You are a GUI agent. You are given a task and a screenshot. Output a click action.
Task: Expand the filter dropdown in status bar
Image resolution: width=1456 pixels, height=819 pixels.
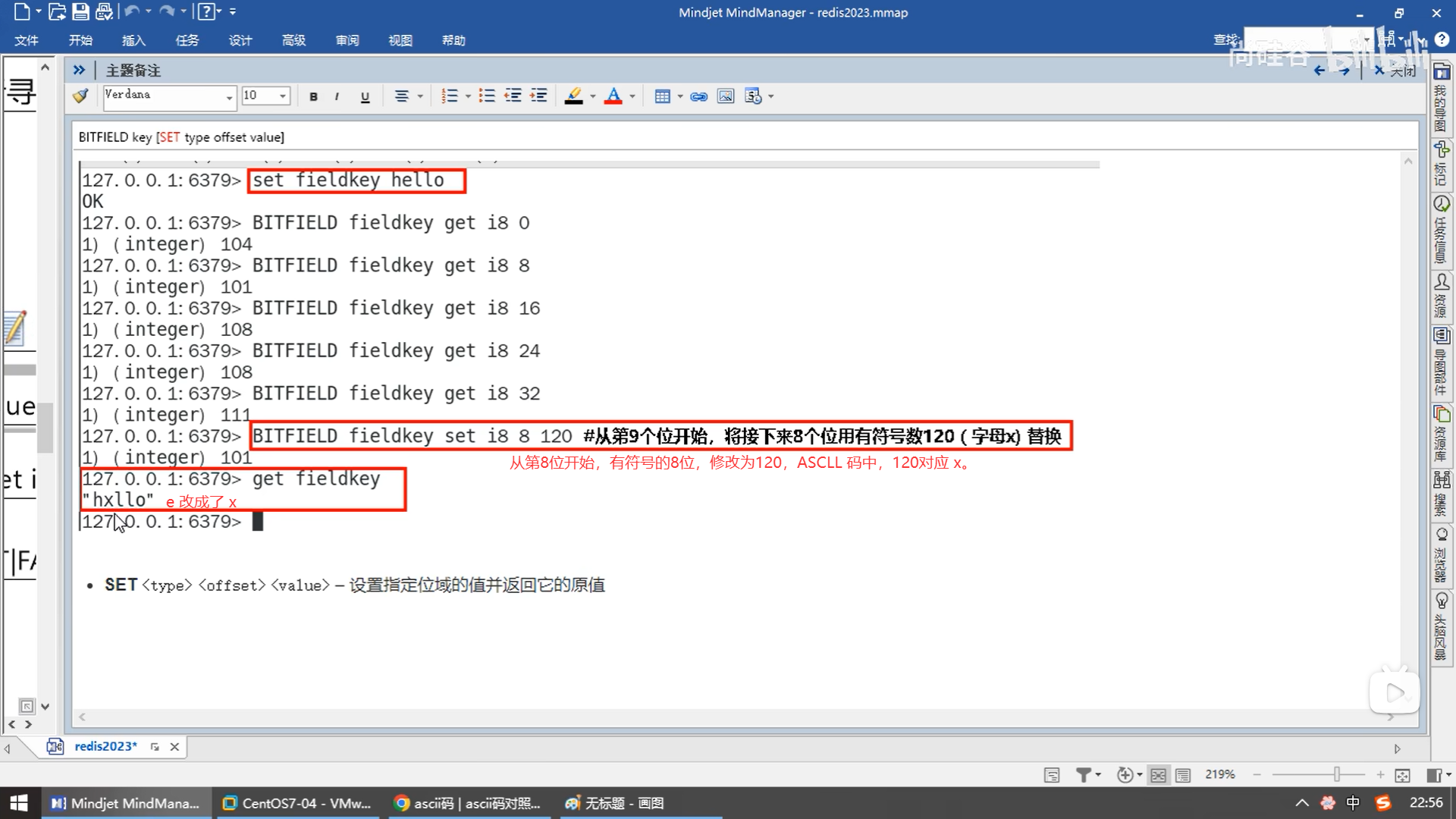pyautogui.click(x=1097, y=775)
